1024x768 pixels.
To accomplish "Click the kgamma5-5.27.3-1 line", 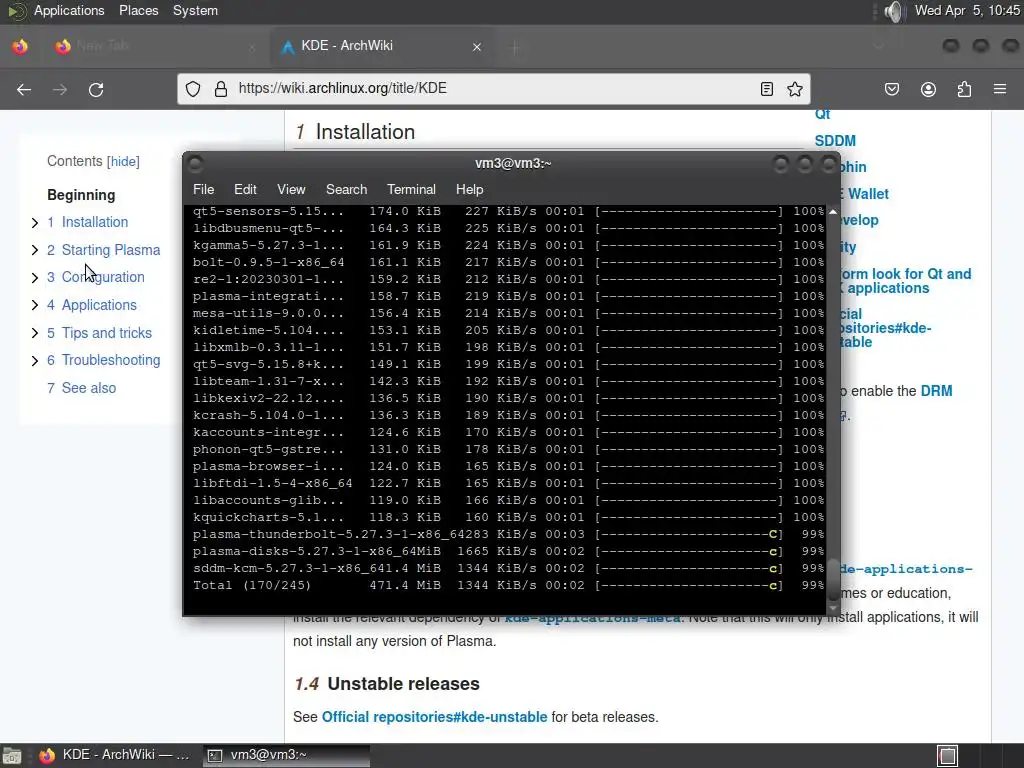I will tap(508, 245).
